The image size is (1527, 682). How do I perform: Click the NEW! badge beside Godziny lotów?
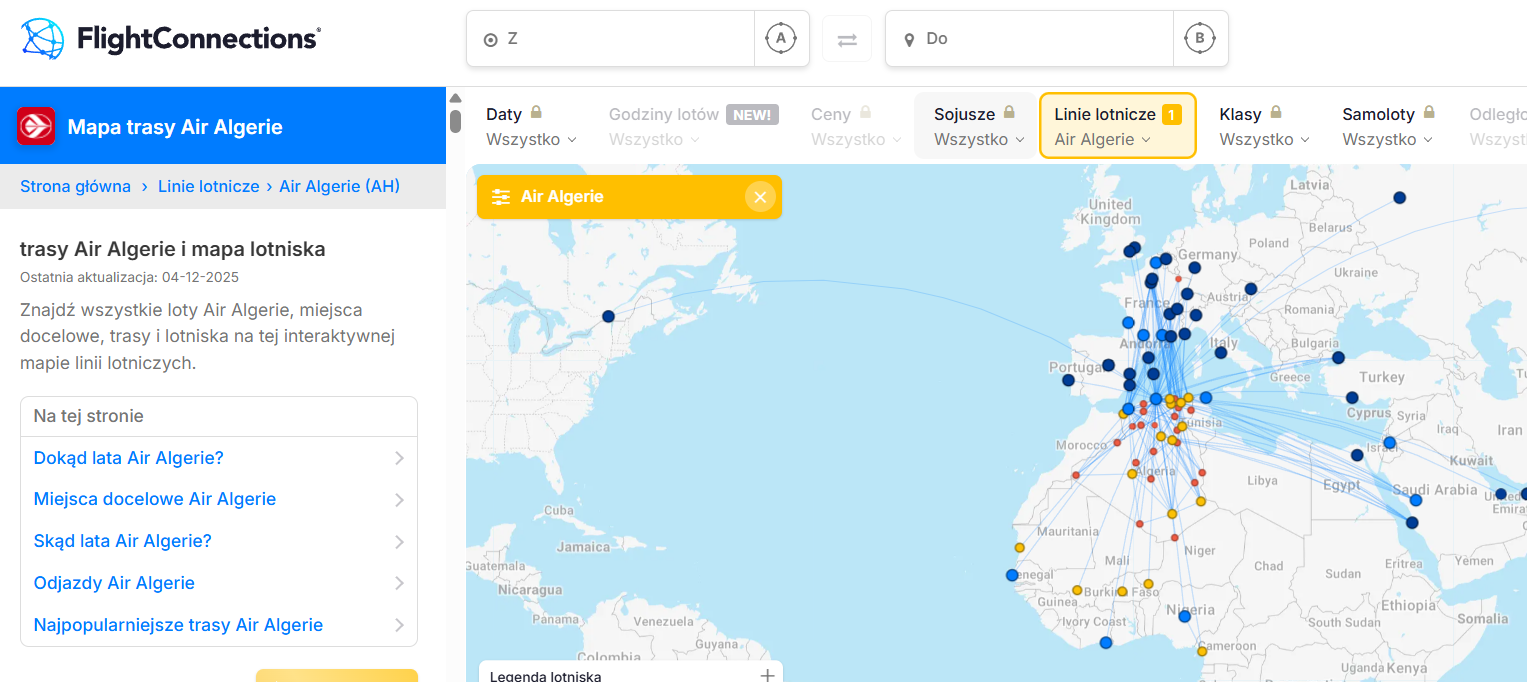point(752,115)
